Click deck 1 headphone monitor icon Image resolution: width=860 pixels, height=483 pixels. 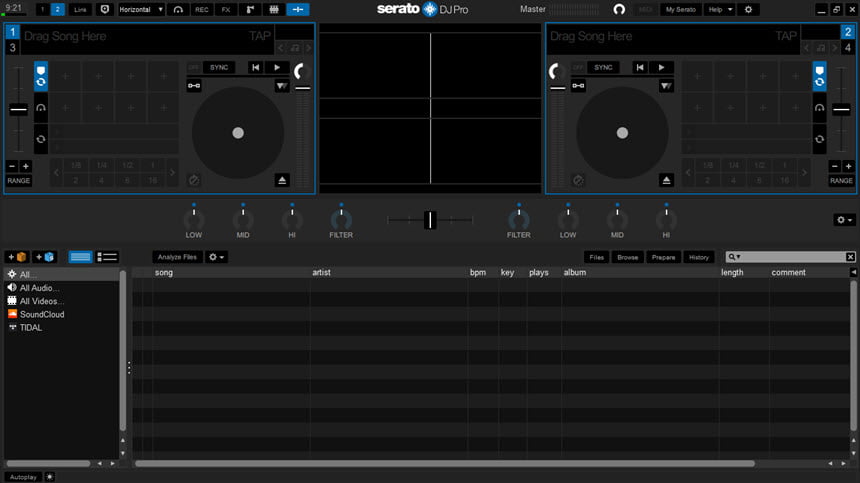coord(41,108)
